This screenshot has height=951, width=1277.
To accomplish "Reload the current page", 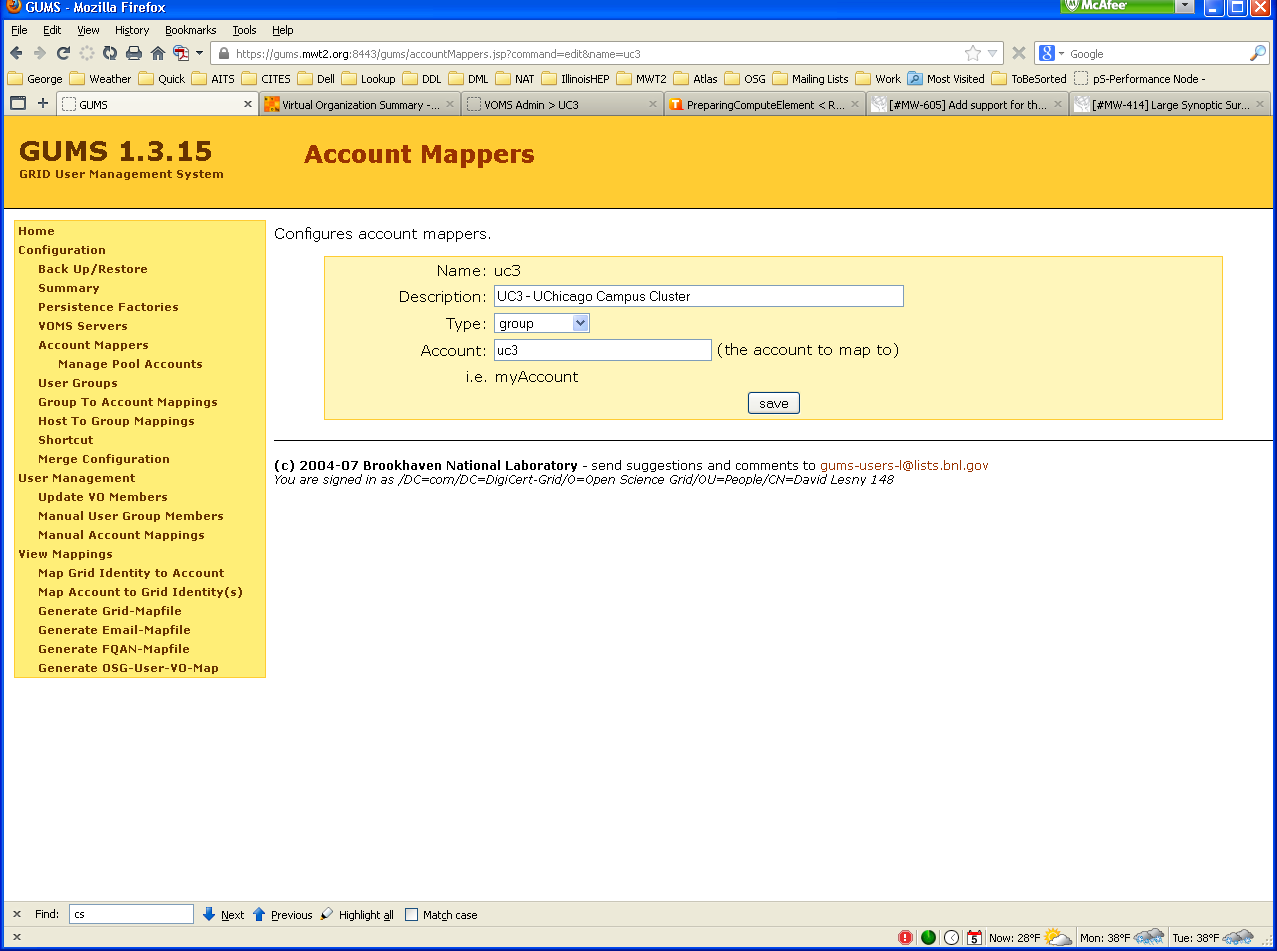I will [x=63, y=53].
